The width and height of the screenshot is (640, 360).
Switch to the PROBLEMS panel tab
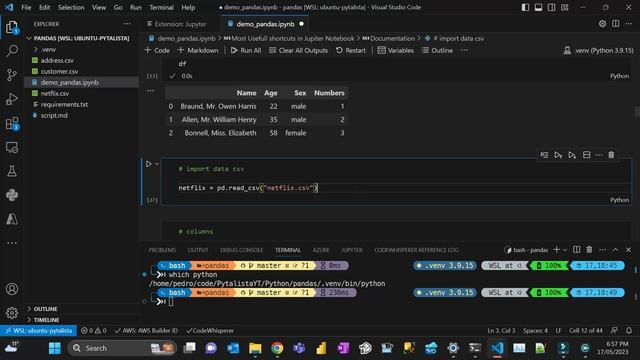pos(162,250)
